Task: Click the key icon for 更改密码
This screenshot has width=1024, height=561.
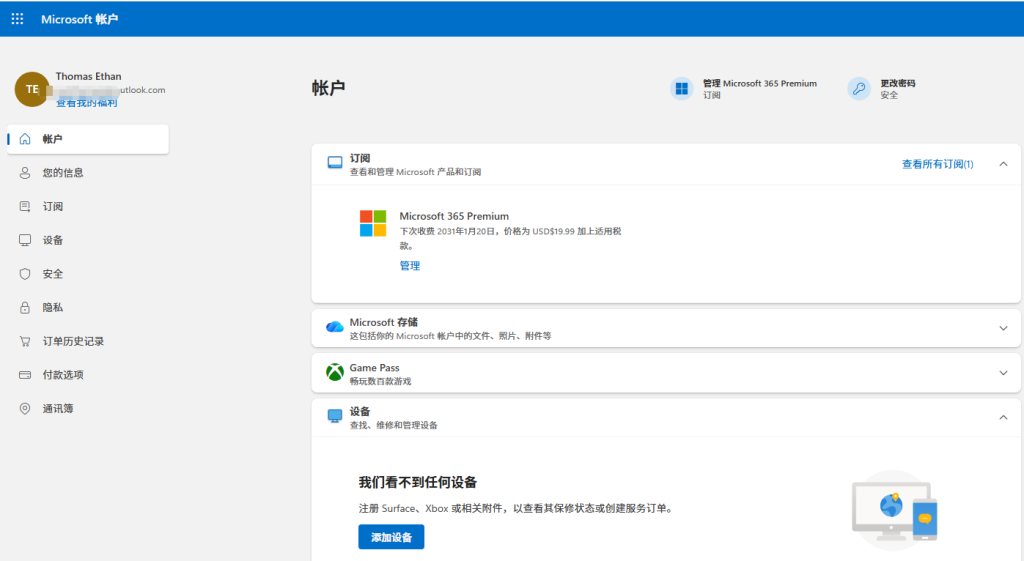Action: point(859,89)
